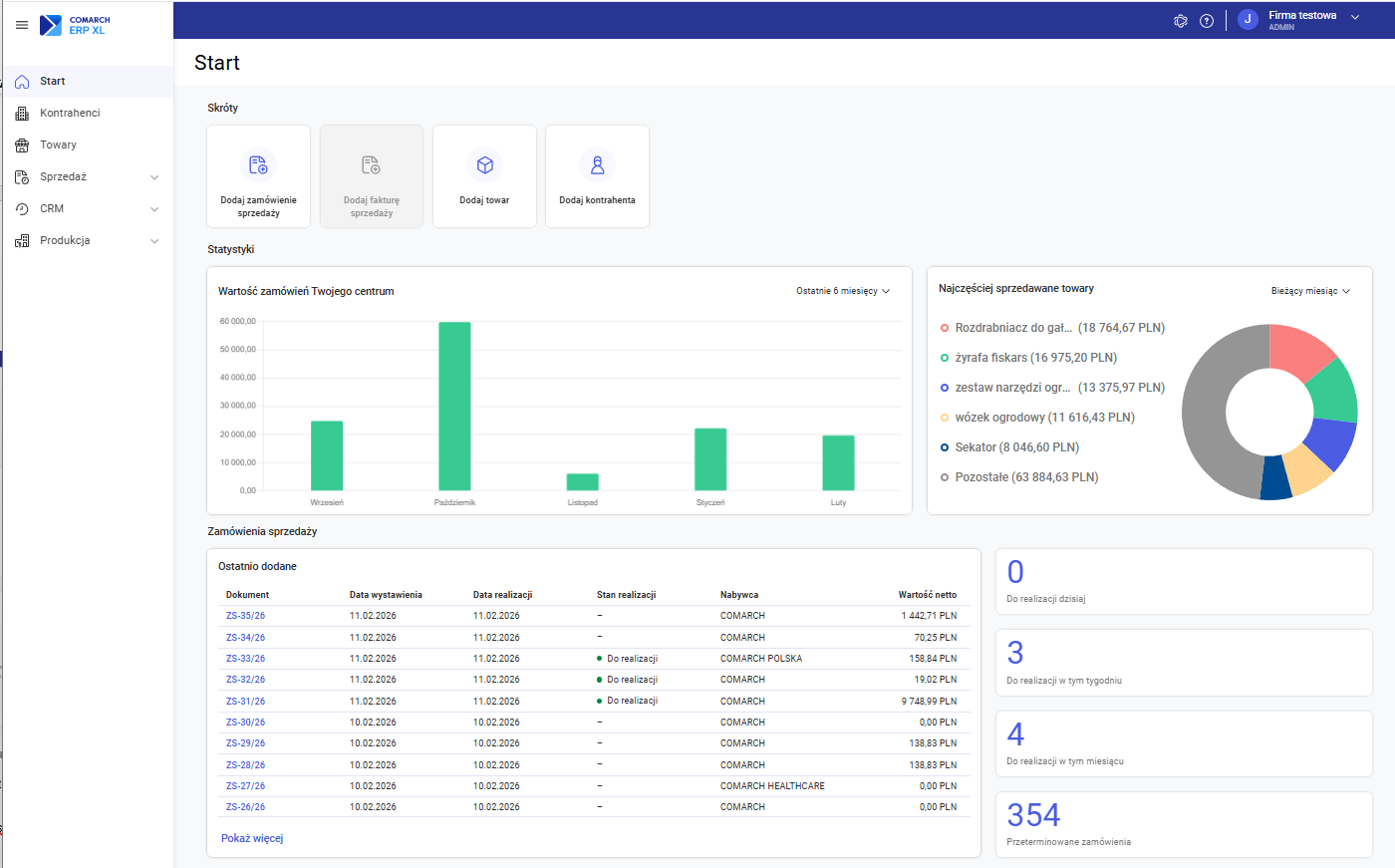This screenshot has width=1395, height=868.
Task: Select the Start home icon in sidebar
Action: (20, 81)
